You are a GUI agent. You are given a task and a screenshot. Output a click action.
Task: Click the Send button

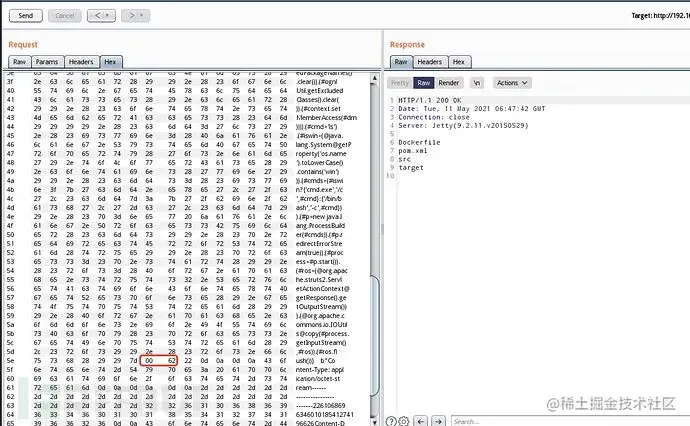26,15
